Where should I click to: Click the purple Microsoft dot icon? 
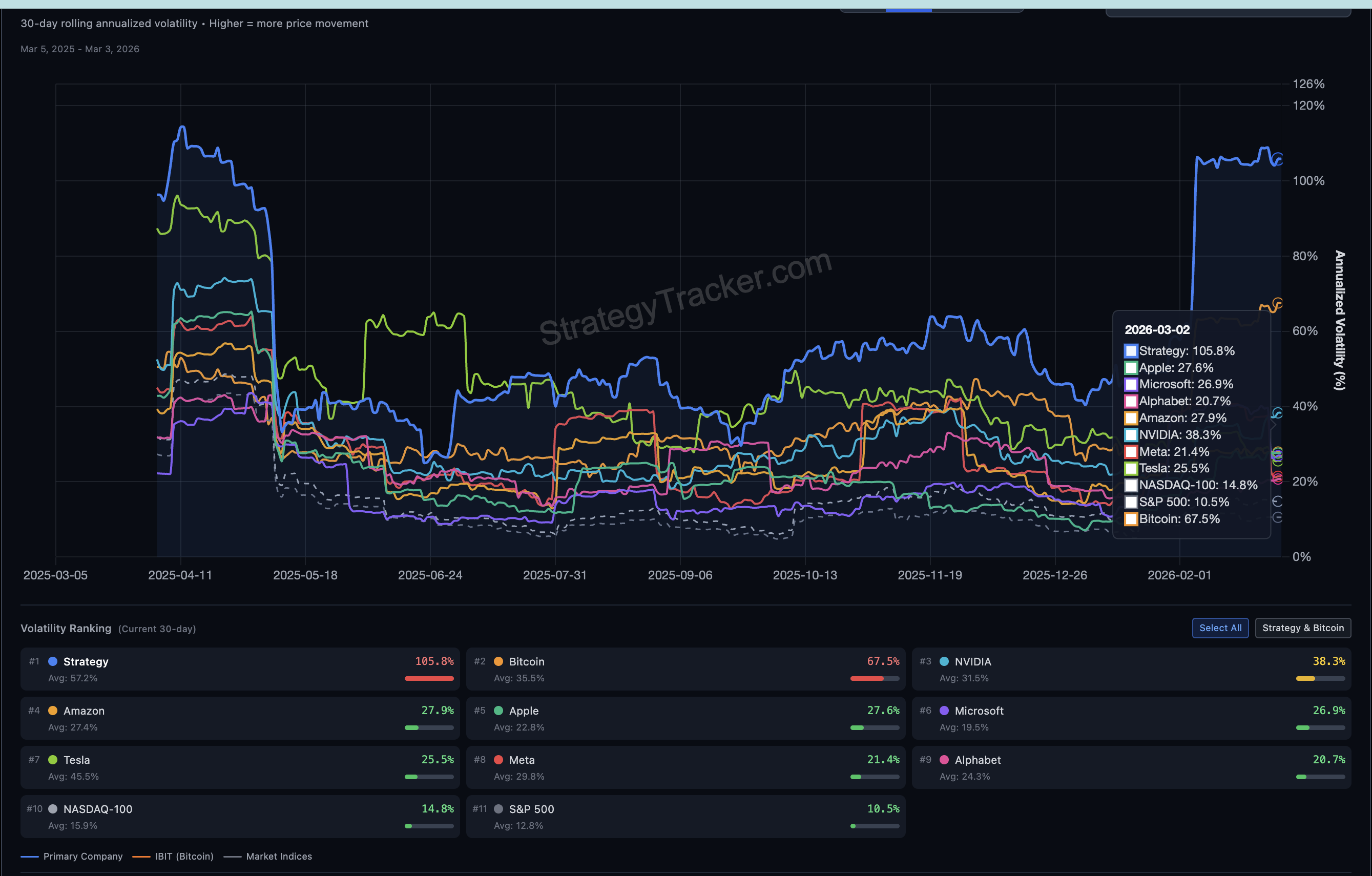click(944, 710)
